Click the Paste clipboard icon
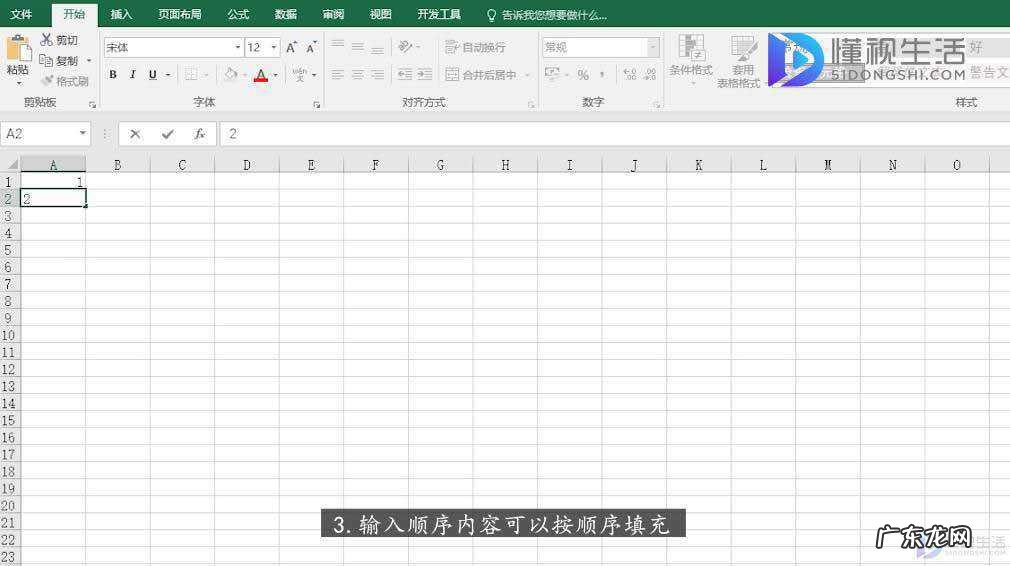Image resolution: width=1010 pixels, height=566 pixels. 18,49
